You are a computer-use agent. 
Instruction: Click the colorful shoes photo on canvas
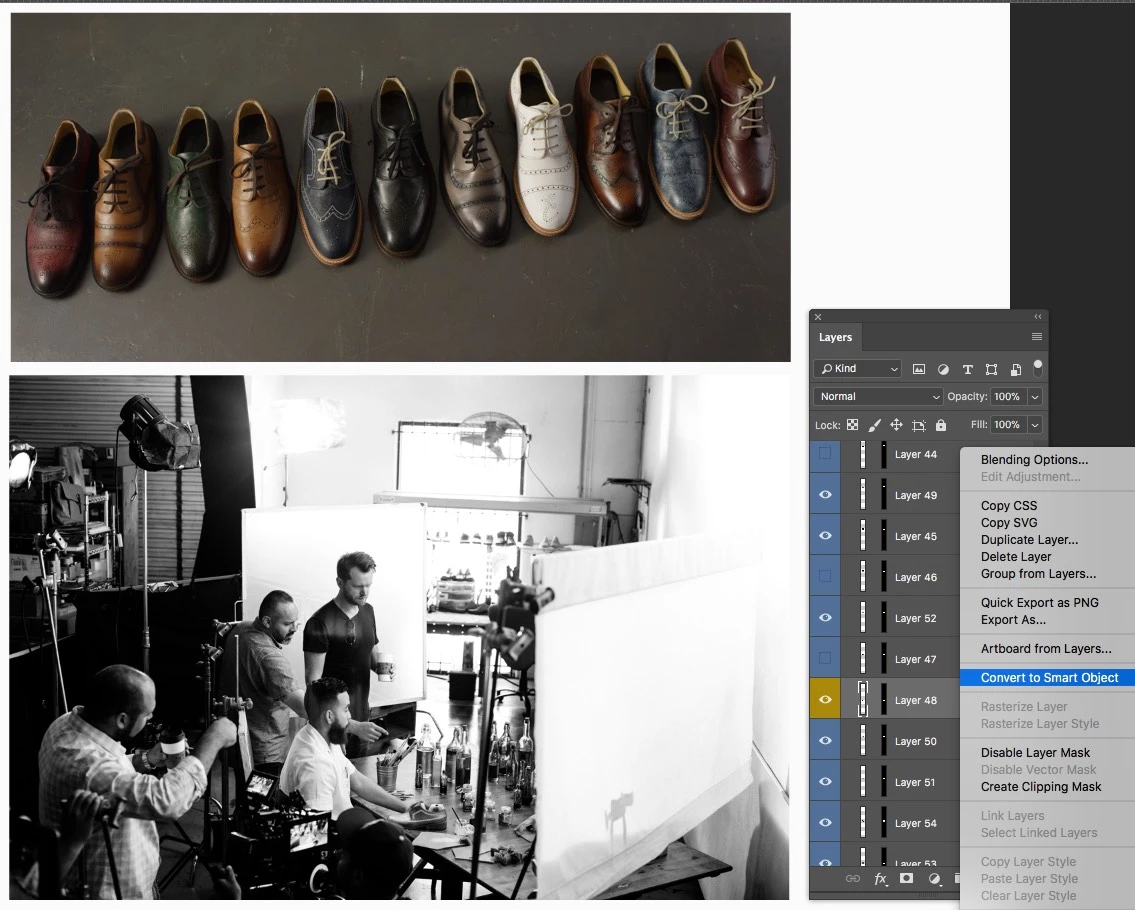(x=400, y=187)
